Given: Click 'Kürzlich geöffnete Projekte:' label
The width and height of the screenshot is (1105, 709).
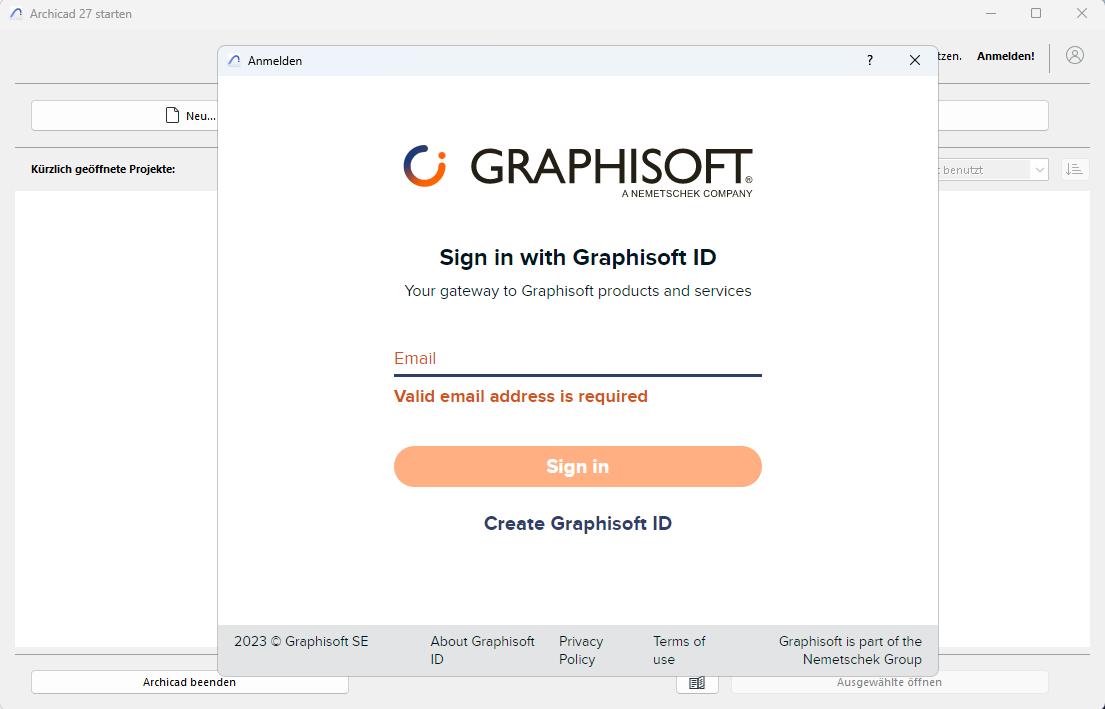Looking at the screenshot, I should pos(103,169).
